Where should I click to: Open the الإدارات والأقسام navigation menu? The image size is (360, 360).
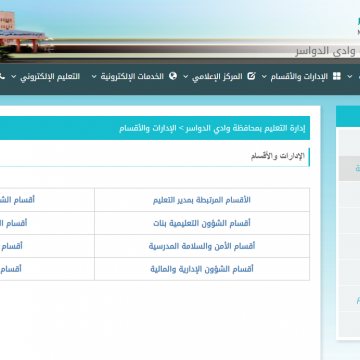click(299, 76)
